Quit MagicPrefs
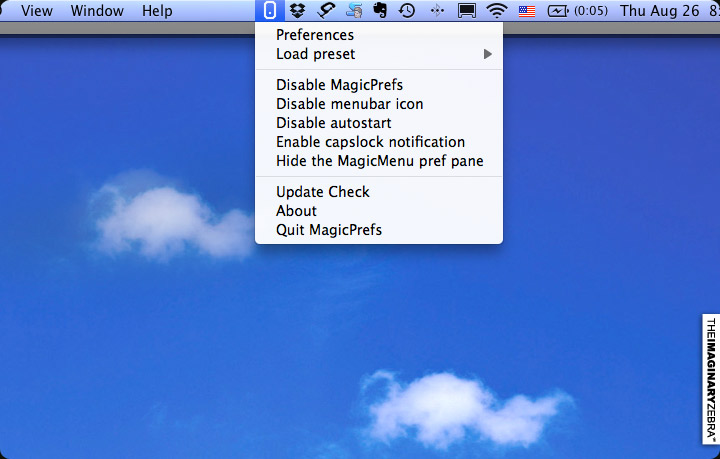Image resolution: width=720 pixels, height=459 pixels. click(x=329, y=230)
